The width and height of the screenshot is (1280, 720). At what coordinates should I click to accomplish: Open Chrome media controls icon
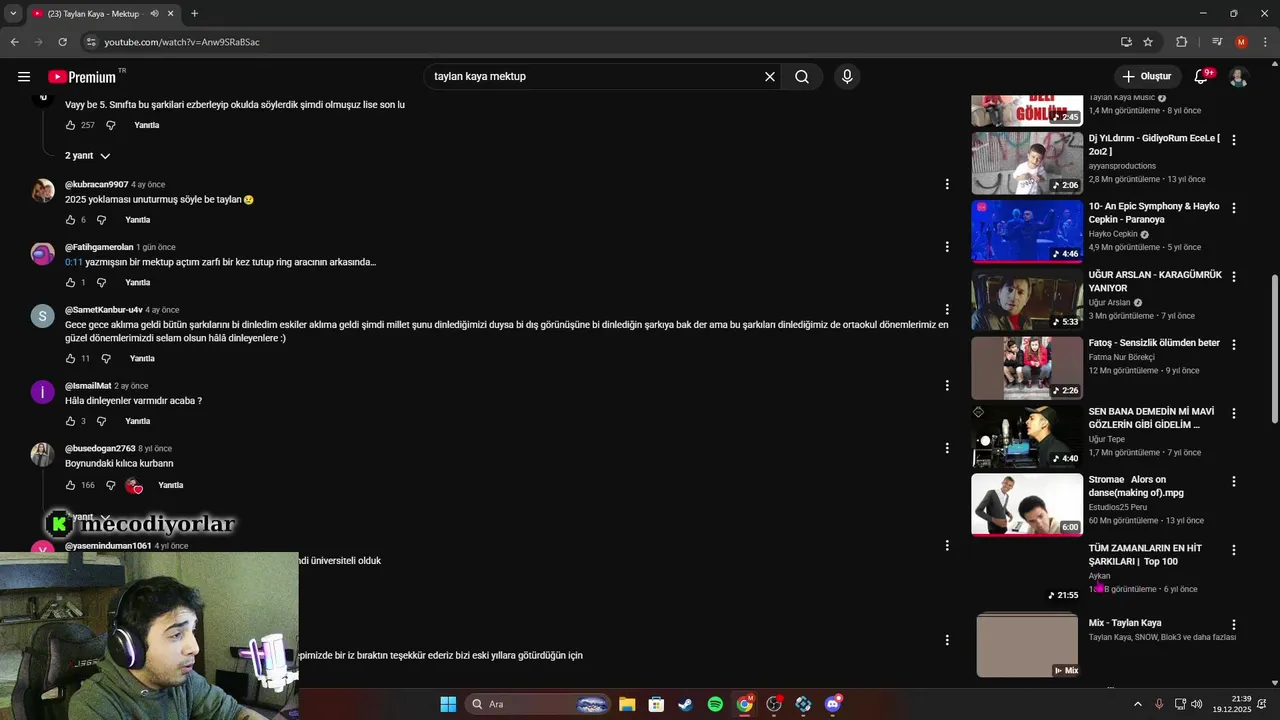[x=1217, y=42]
